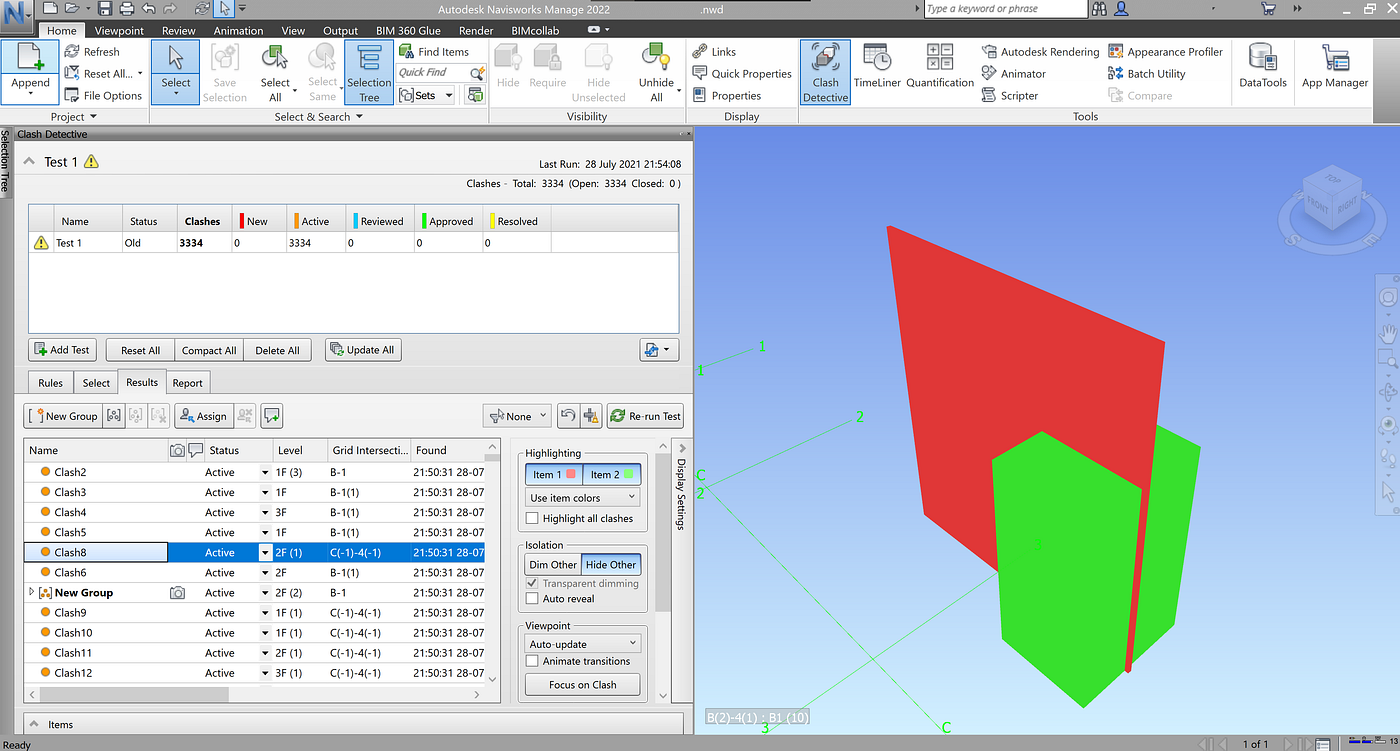The height and width of the screenshot is (751, 1400).
Task: Open the Use item colors dropdown
Action: tap(583, 497)
